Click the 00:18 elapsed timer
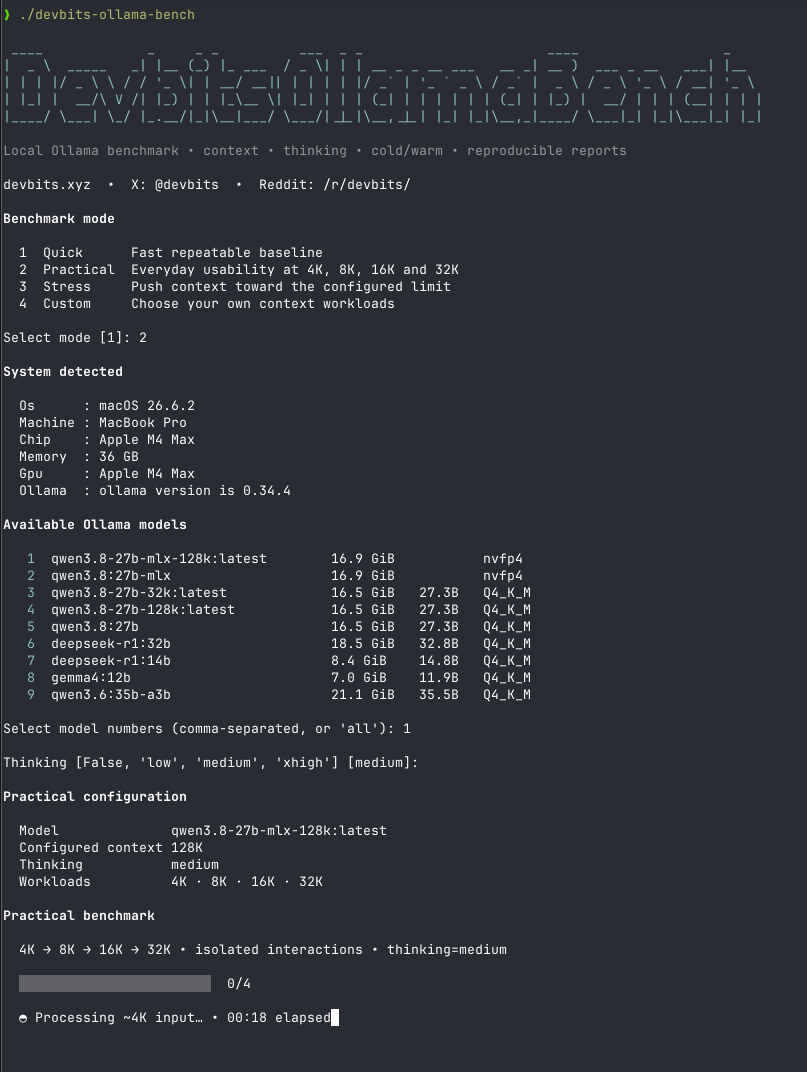The image size is (807, 1072). click(279, 1018)
